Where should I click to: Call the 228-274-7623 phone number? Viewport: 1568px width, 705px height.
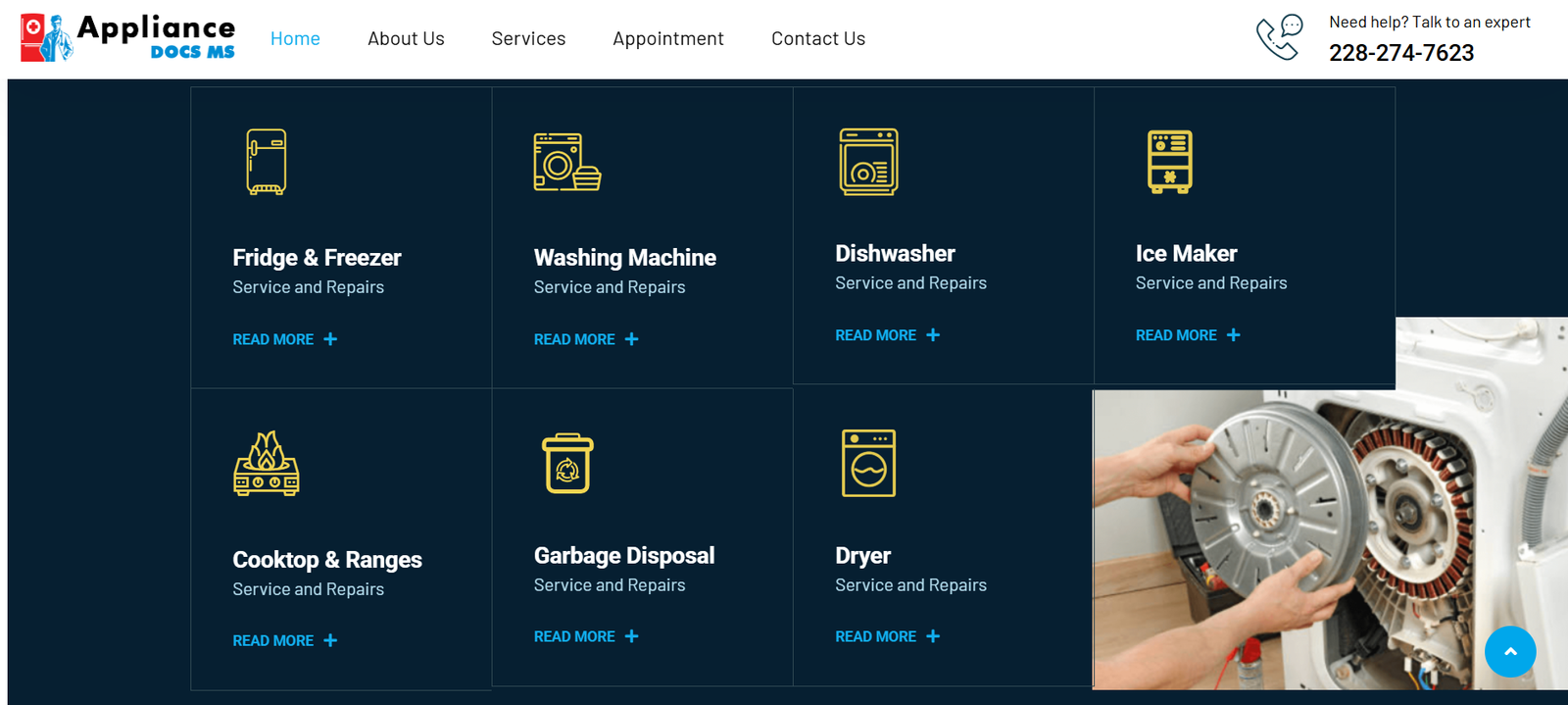1401,53
